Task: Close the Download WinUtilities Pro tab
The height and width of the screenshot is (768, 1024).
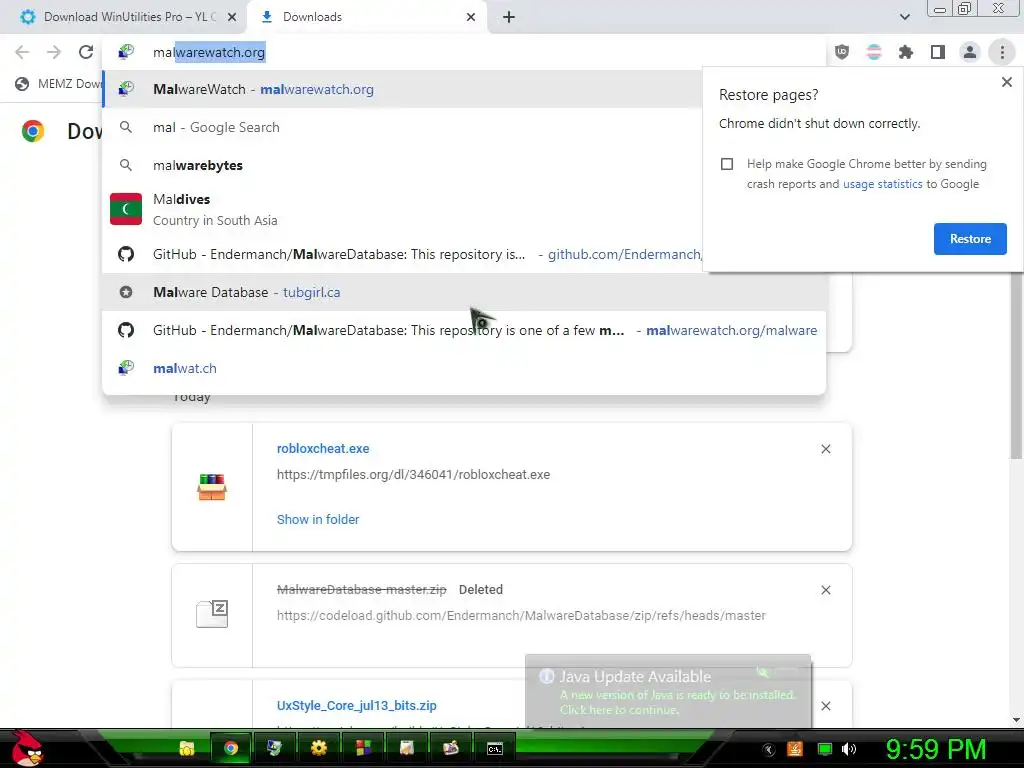Action: 232,17
